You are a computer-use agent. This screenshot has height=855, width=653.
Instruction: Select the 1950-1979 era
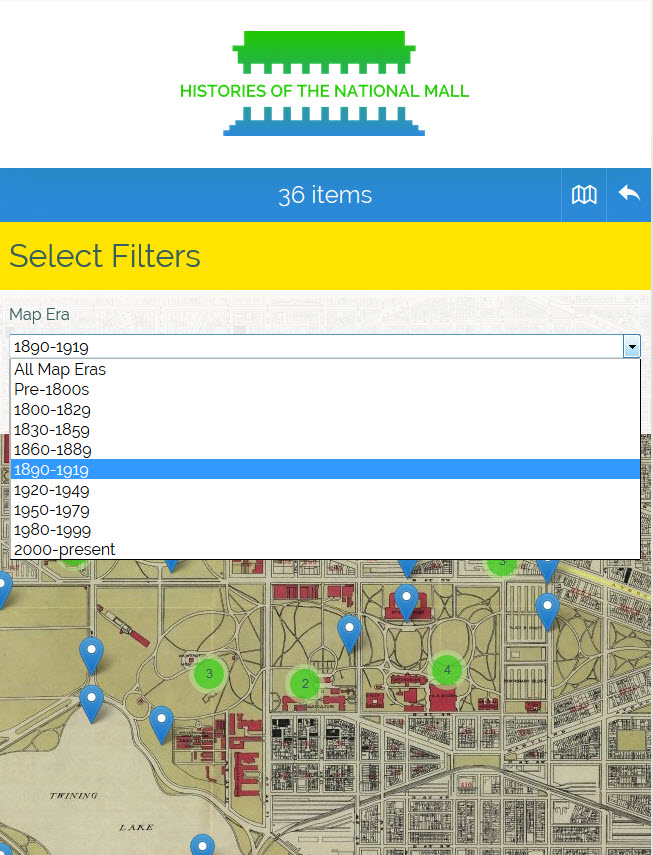tap(325, 510)
